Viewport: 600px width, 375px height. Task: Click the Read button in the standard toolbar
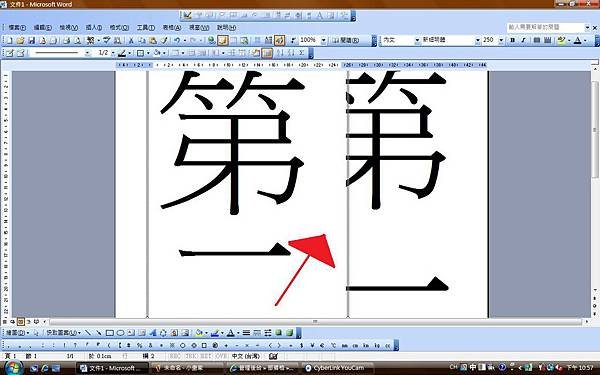pyautogui.click(x=345, y=40)
